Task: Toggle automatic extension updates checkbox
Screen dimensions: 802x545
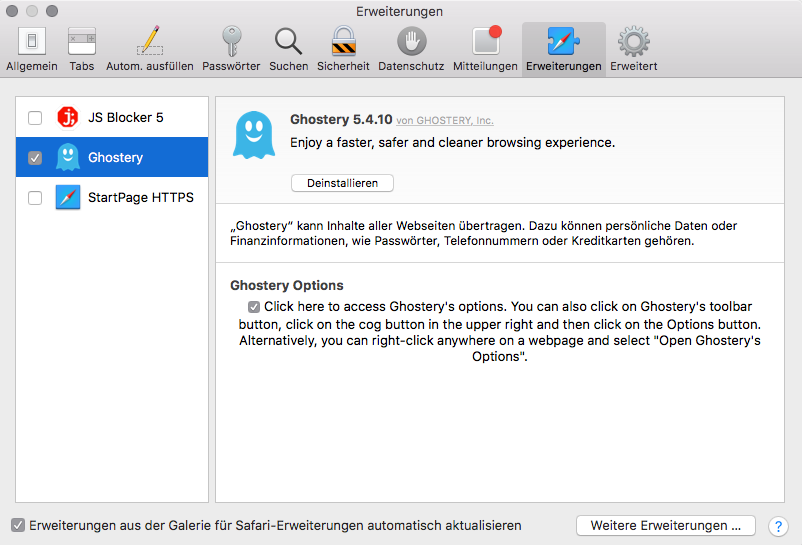Action: pyautogui.click(x=18, y=525)
